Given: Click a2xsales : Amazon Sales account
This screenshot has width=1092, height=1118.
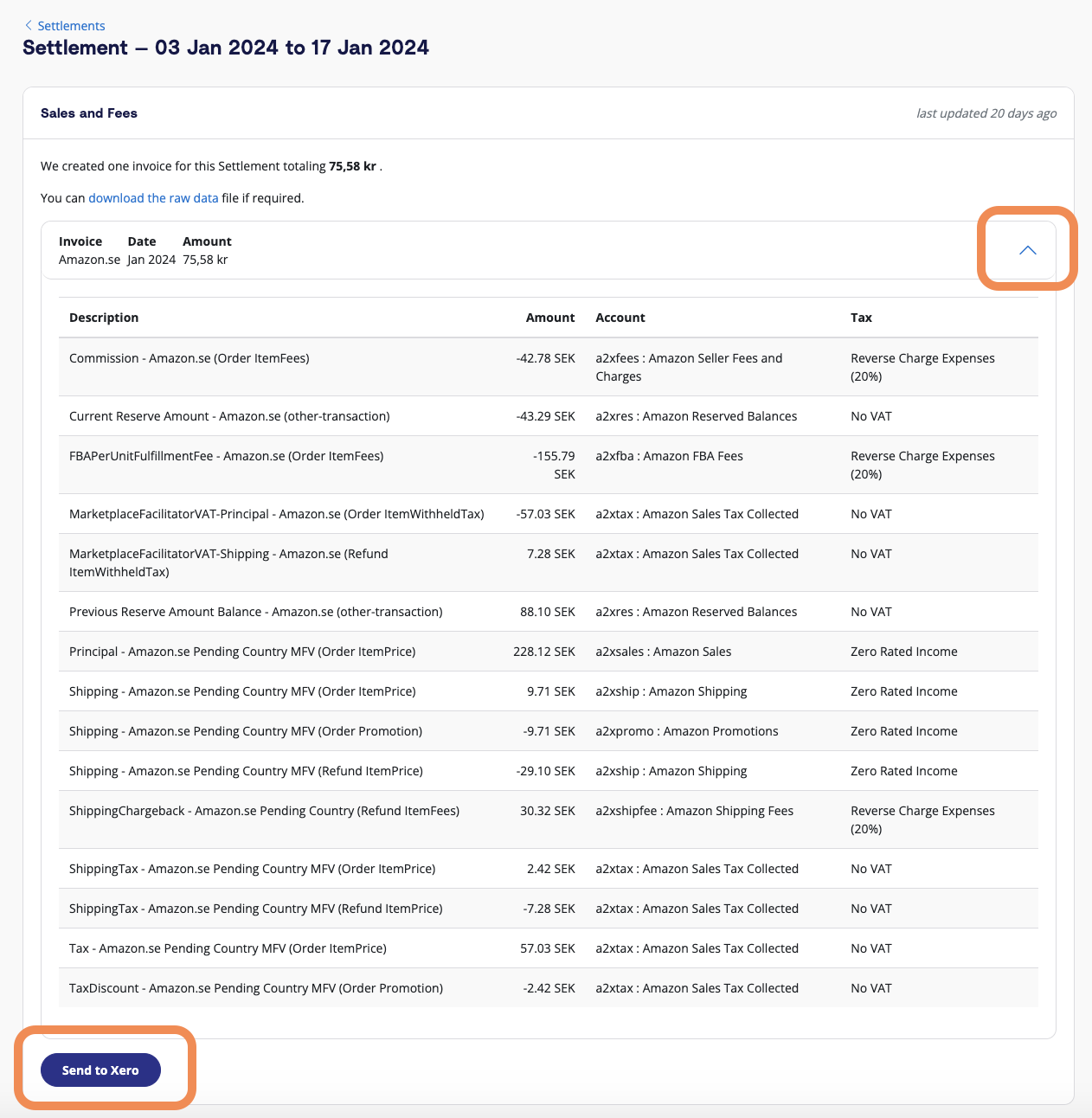Looking at the screenshot, I should click(x=663, y=652).
